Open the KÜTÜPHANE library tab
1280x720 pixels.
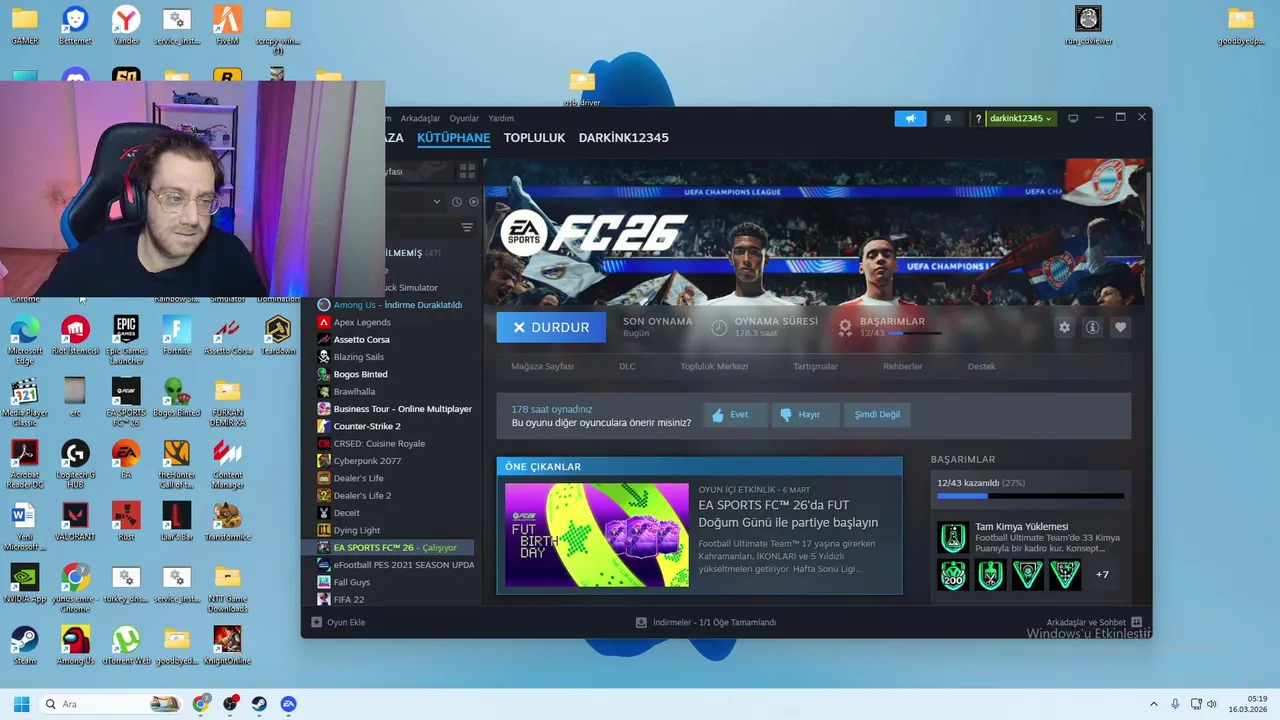[x=453, y=138]
